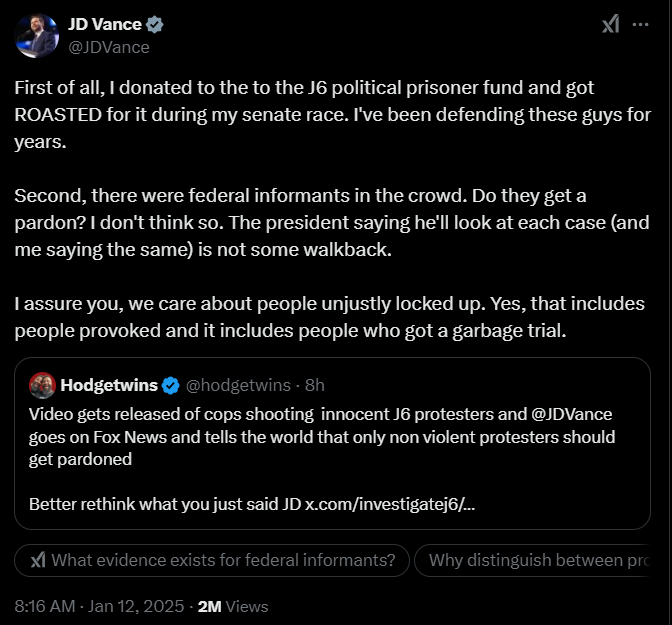Image resolution: width=672 pixels, height=625 pixels.
Task: Click JD Vance's verified badge
Action: (155, 25)
